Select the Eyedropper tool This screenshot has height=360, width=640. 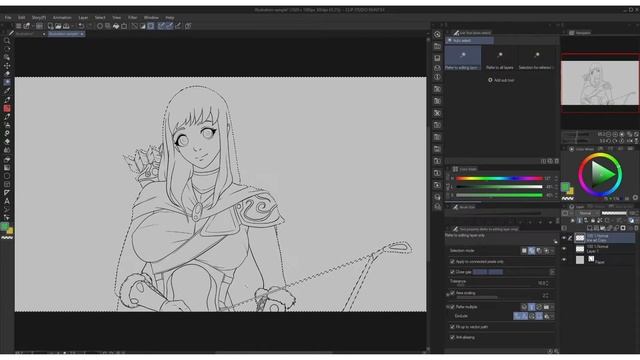click(x=7, y=91)
